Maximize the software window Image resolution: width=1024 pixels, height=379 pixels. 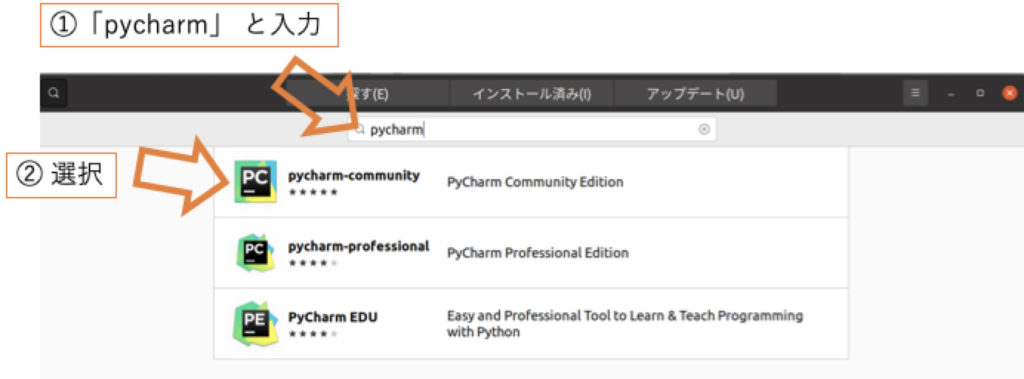pyautogui.click(x=980, y=93)
